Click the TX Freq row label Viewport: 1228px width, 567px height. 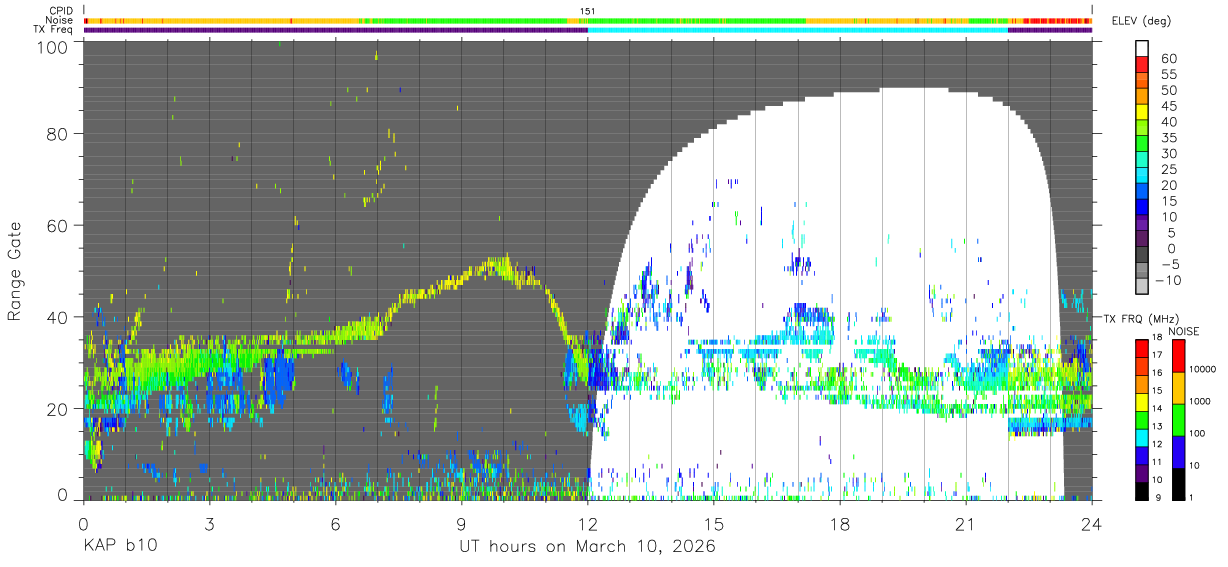click(52, 30)
